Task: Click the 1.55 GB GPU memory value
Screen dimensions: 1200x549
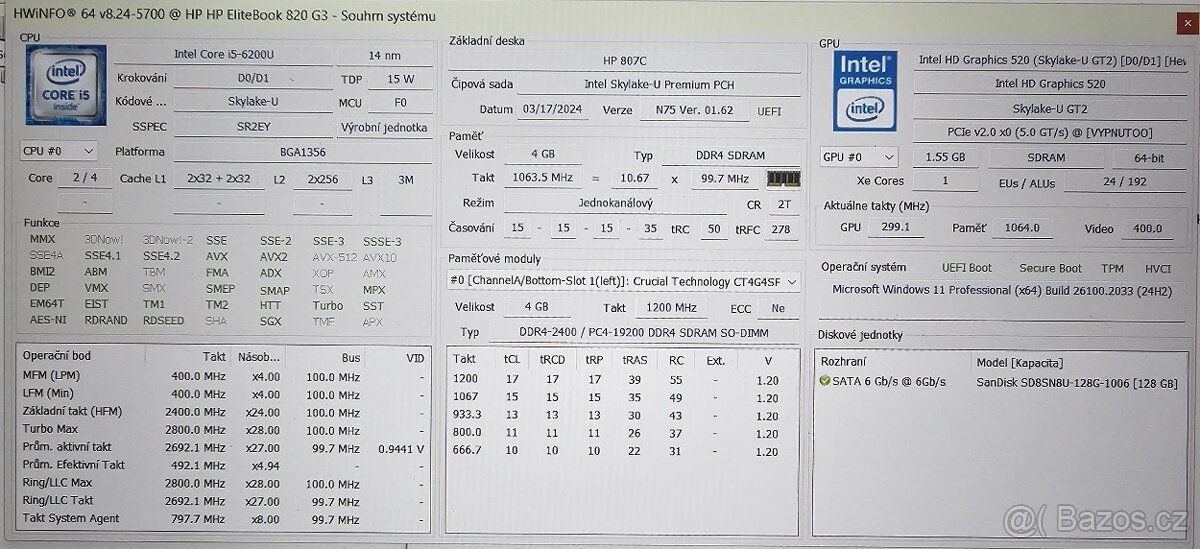Action: click(x=945, y=157)
